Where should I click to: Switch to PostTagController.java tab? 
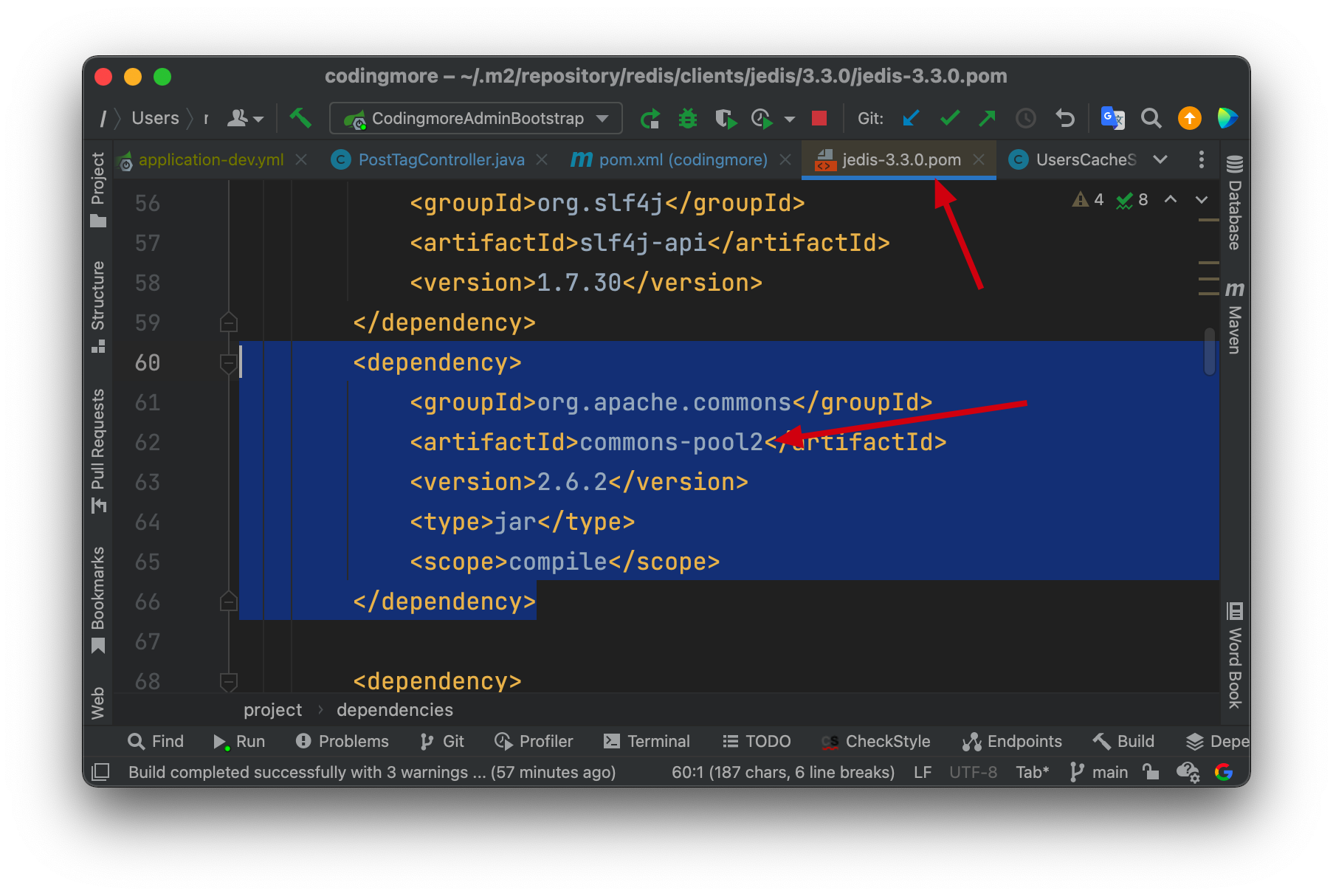tap(441, 159)
